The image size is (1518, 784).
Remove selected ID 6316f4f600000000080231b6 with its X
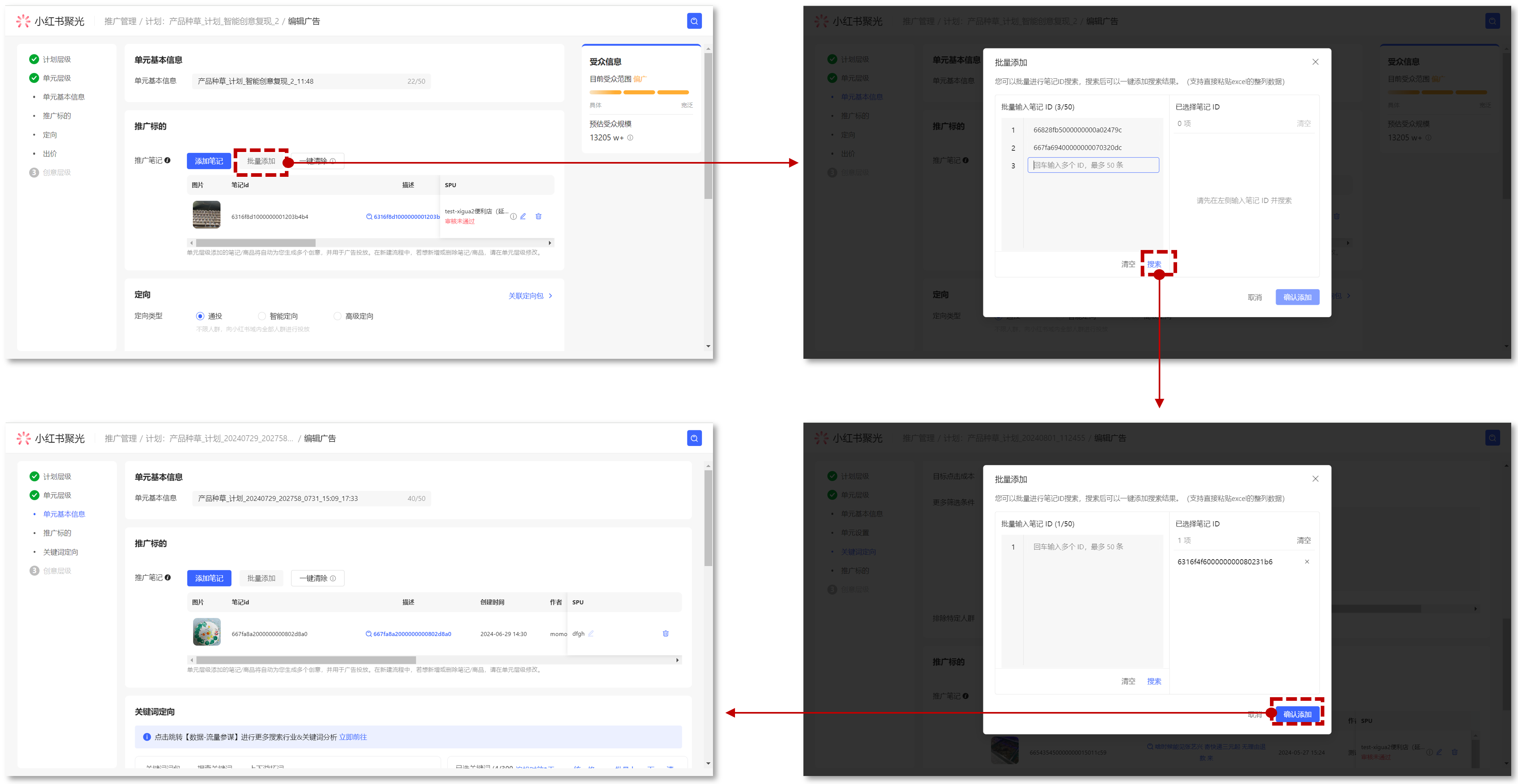[1307, 562]
